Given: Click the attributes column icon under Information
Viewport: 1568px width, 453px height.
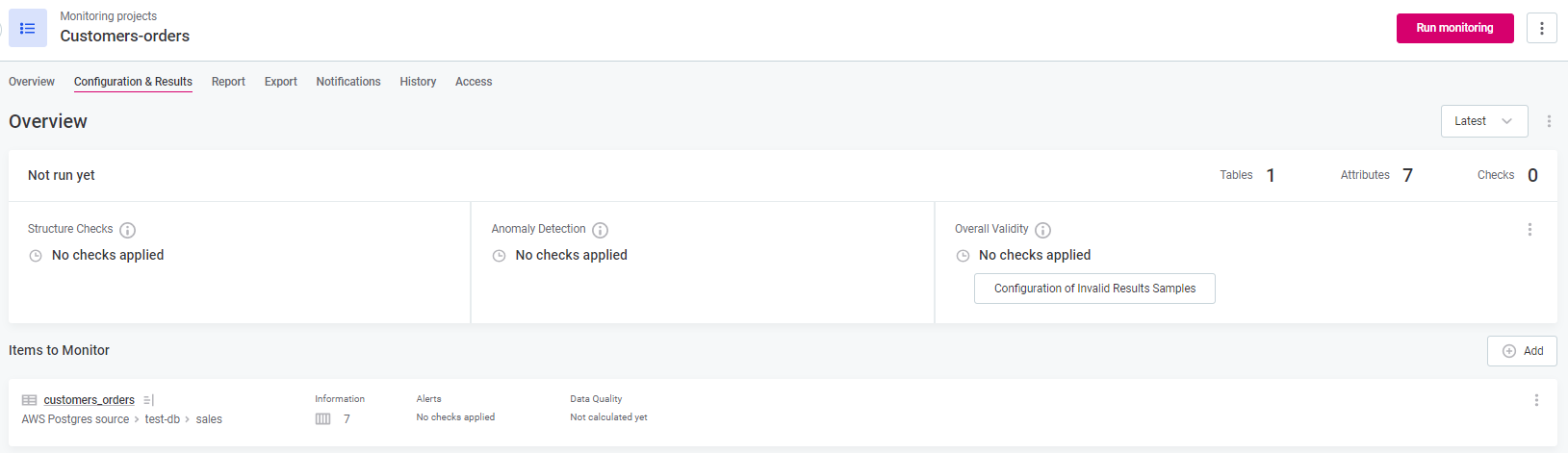Looking at the screenshot, I should [323, 419].
